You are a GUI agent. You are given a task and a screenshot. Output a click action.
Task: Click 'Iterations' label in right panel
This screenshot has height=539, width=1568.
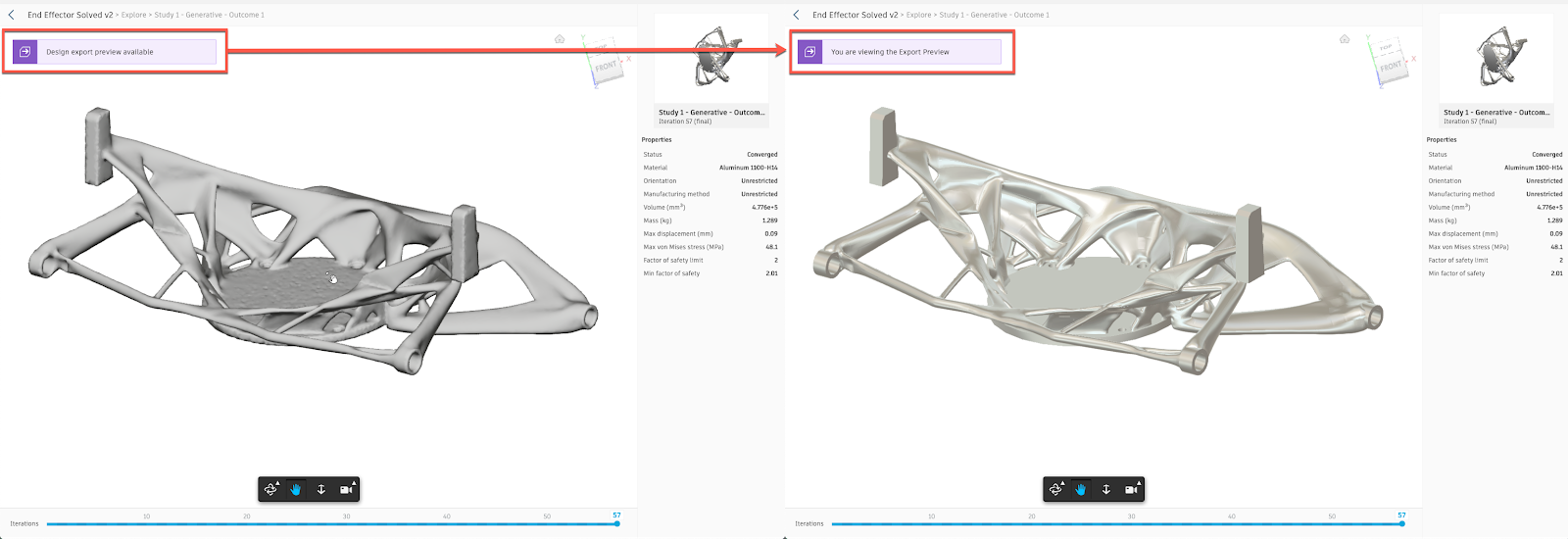pyautogui.click(x=809, y=523)
